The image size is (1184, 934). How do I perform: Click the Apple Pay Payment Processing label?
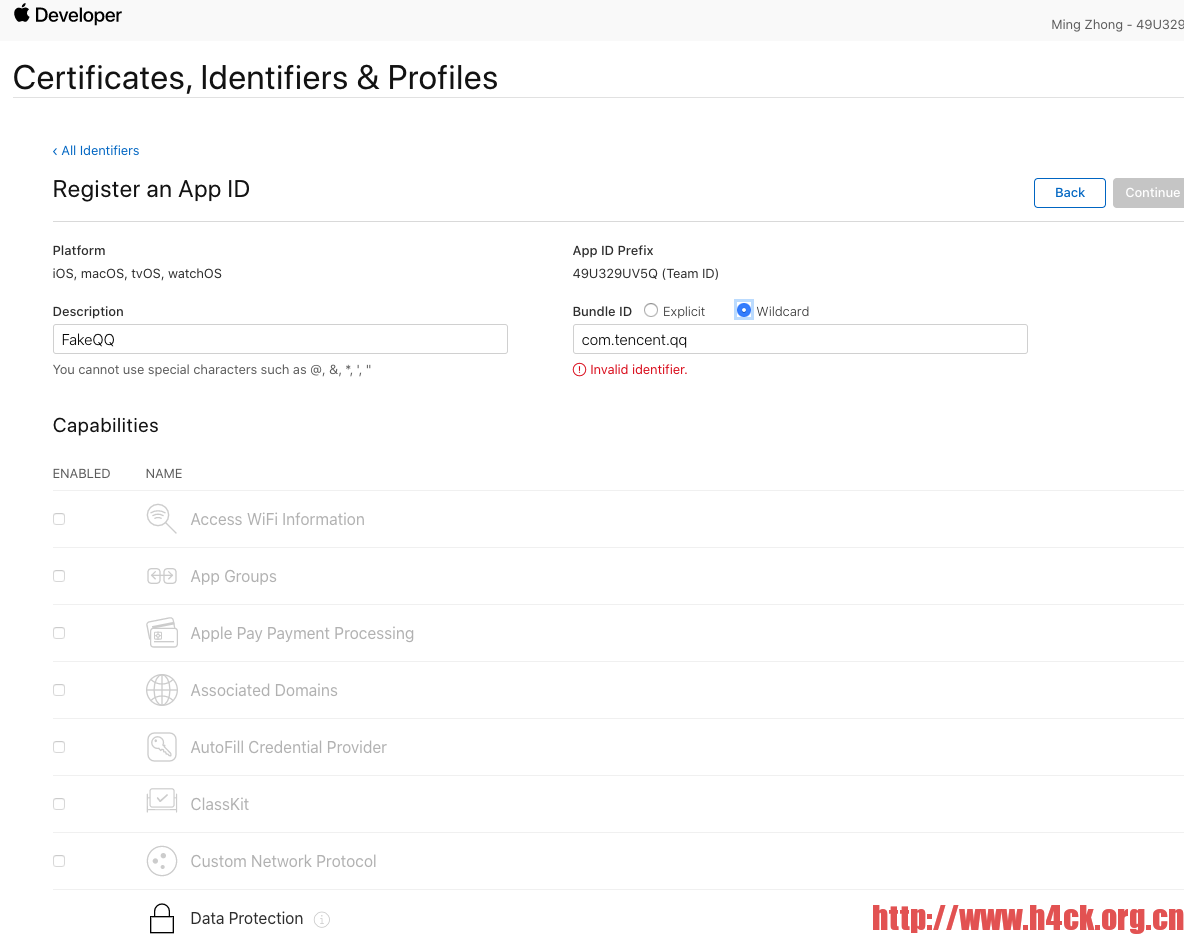click(x=302, y=633)
